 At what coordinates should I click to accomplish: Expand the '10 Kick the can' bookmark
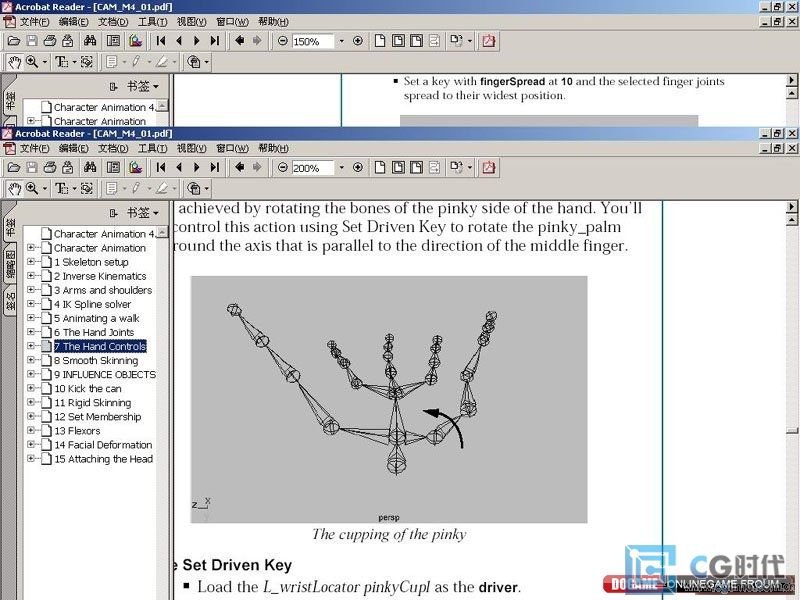(31, 388)
